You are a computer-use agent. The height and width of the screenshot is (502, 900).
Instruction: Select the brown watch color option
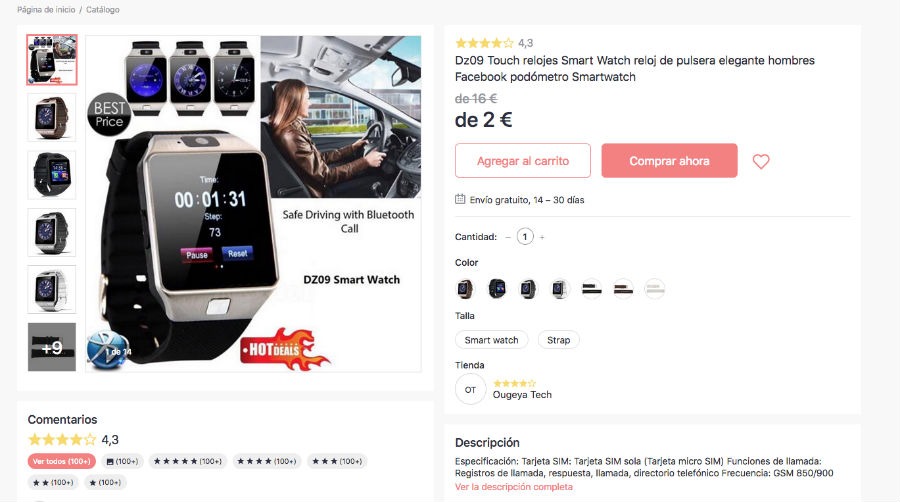click(x=465, y=289)
